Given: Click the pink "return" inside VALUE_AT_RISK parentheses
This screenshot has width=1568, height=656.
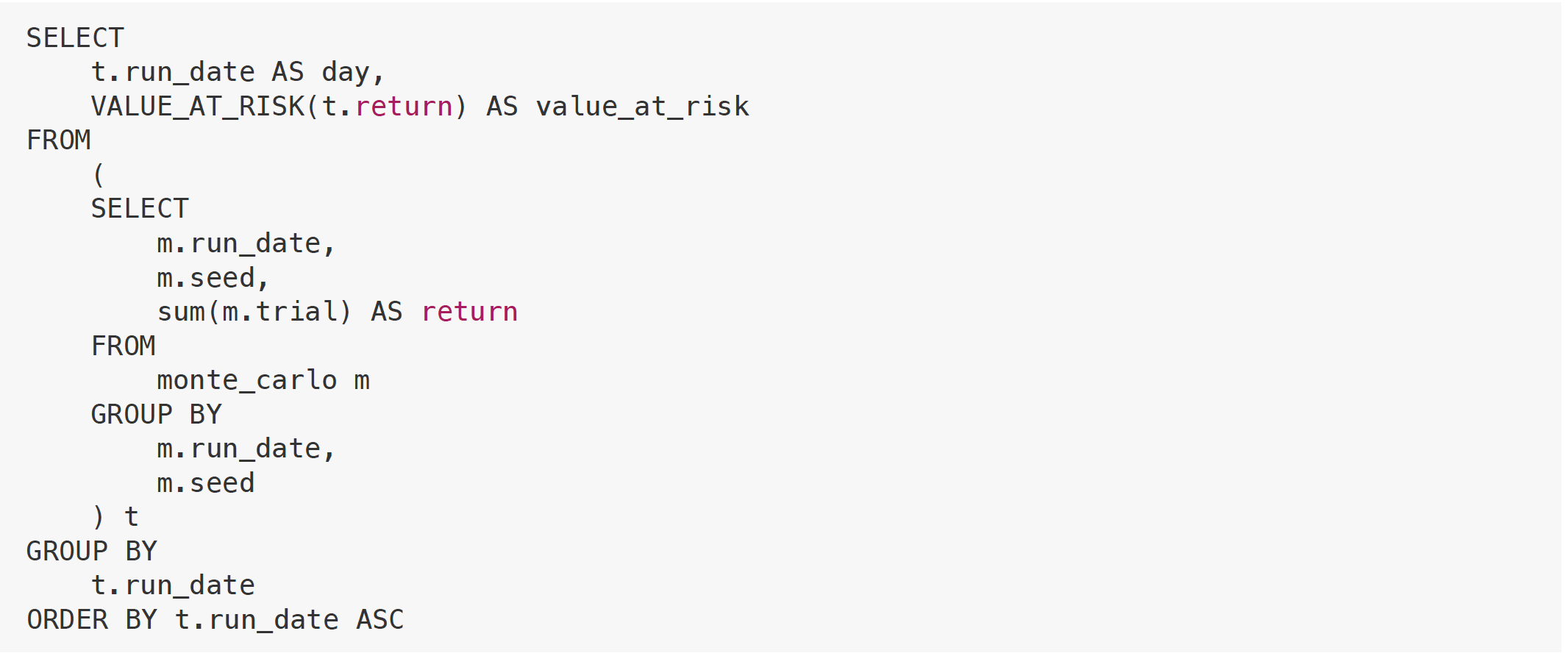Looking at the screenshot, I should coord(404,107).
